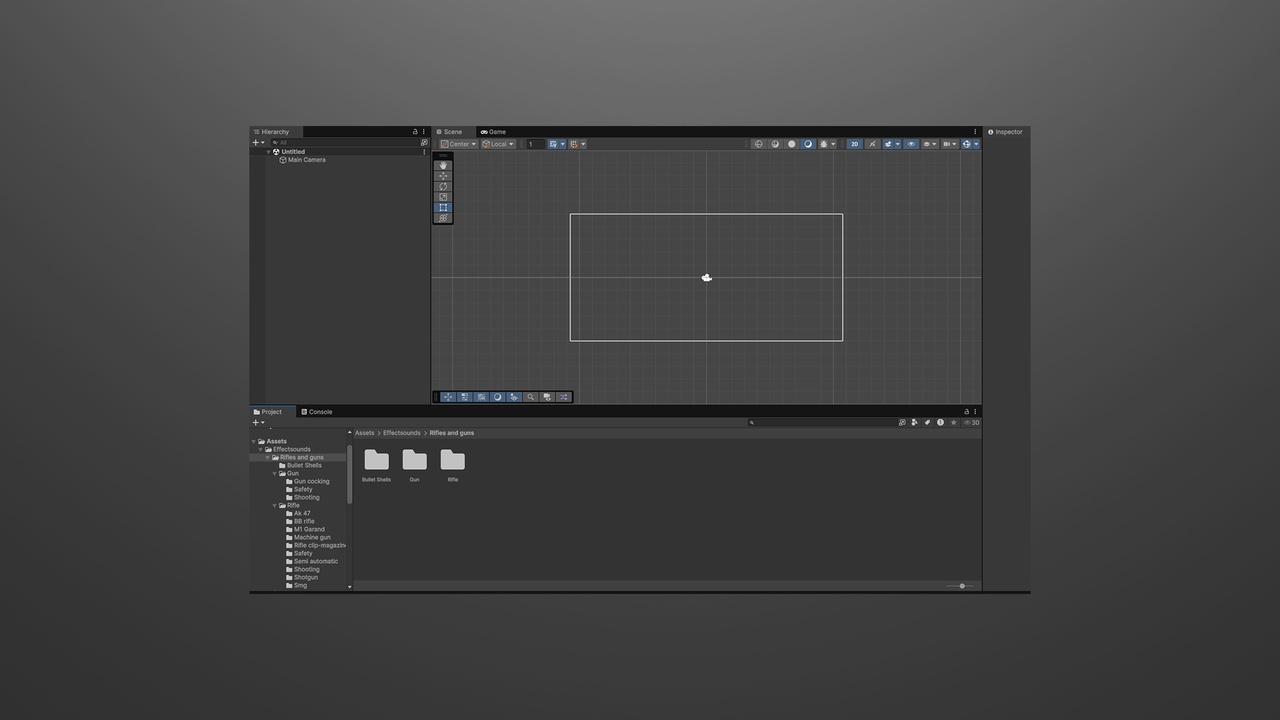Click the magnifier icon in bottom overlay bar

(530, 397)
